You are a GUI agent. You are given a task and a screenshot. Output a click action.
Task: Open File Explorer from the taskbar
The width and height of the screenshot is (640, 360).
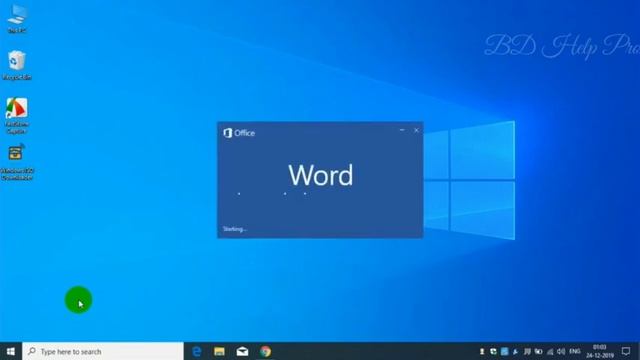tap(219, 351)
